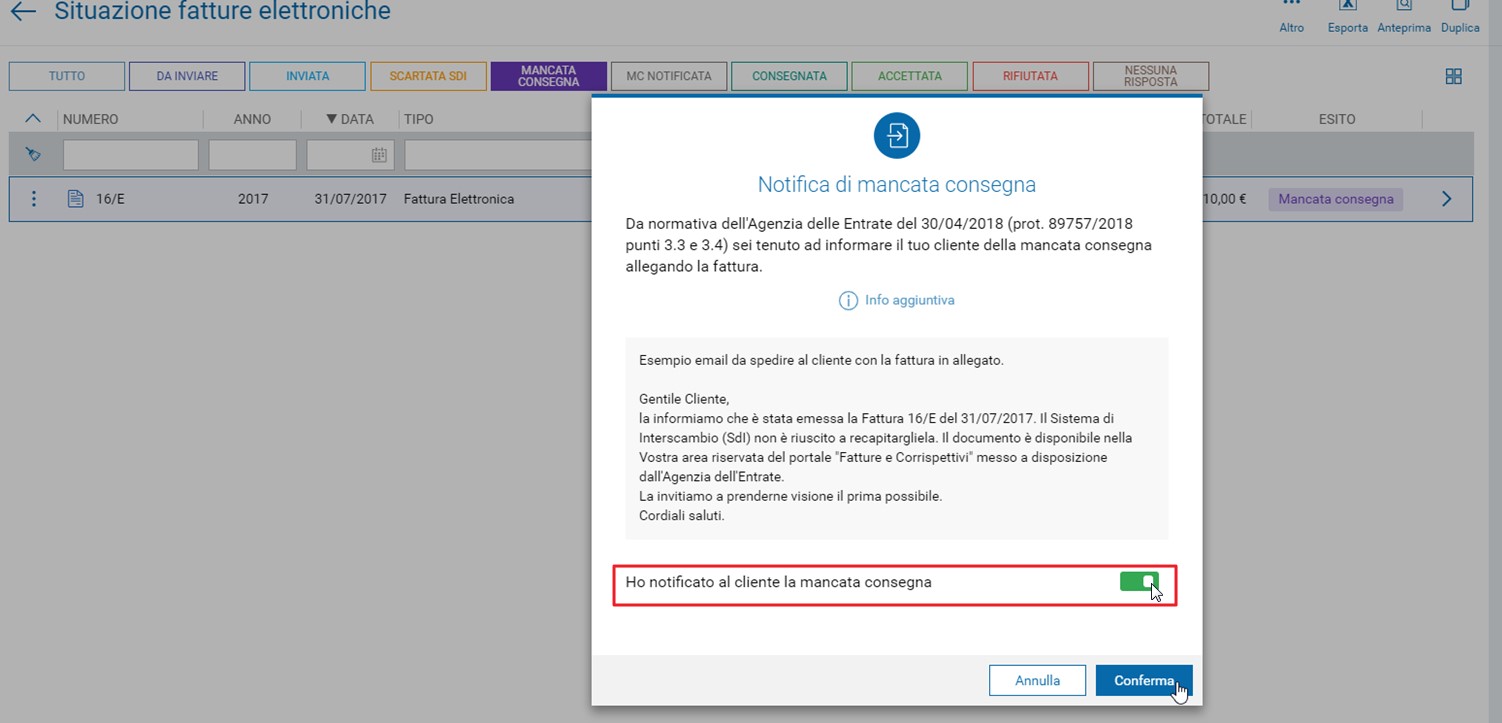Click the TIPO filter input field
The height and width of the screenshot is (723, 1502).
(498, 155)
